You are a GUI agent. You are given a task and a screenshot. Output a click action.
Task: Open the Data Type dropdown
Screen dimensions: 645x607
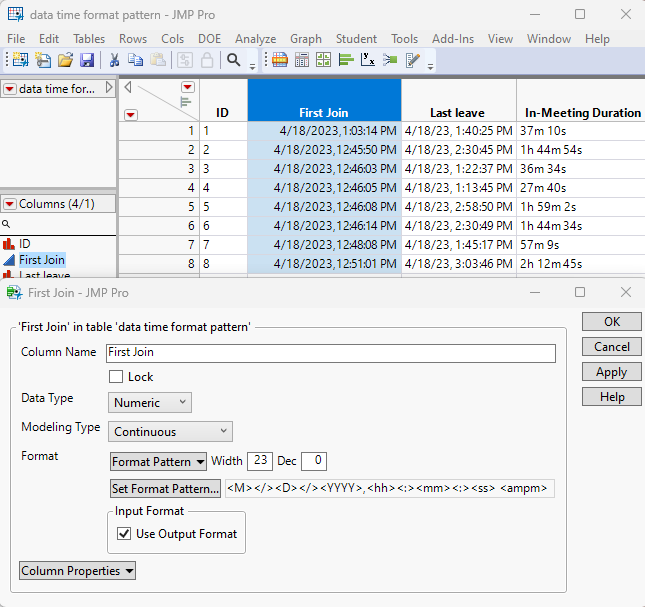click(x=150, y=402)
